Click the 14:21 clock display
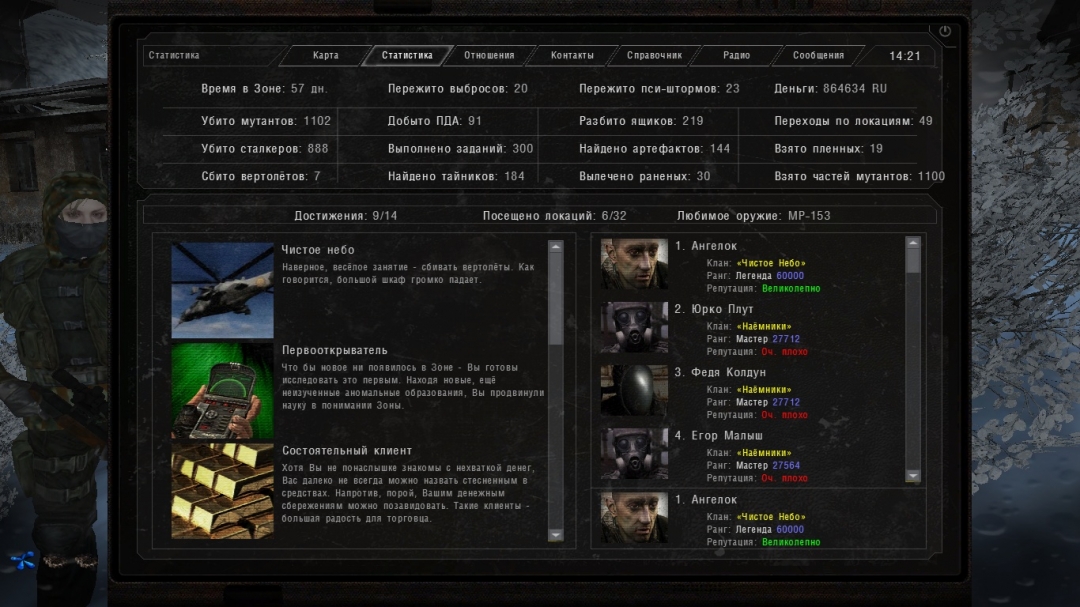 904,56
